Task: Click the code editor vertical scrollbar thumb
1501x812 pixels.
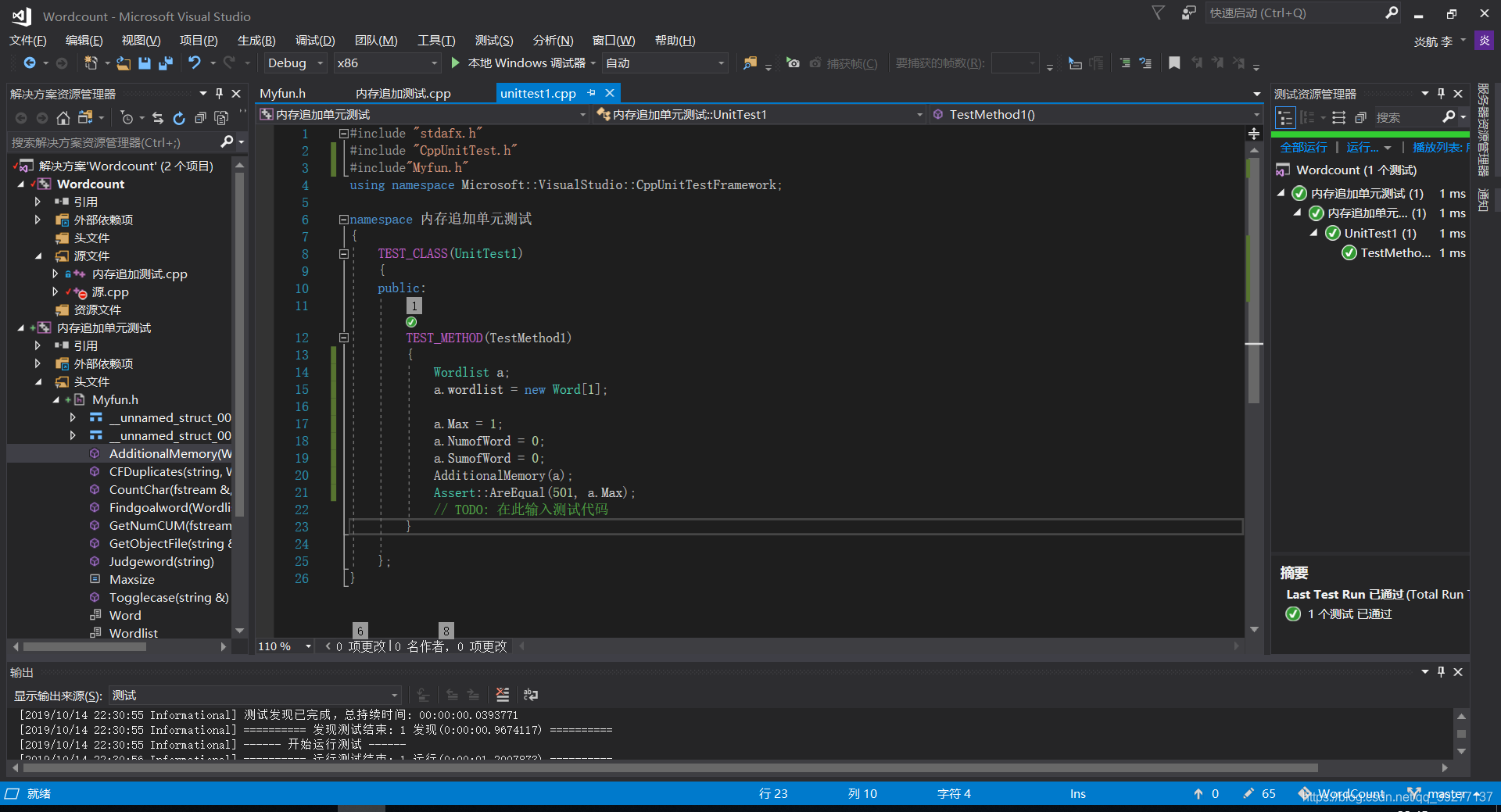Action: pos(1254,281)
